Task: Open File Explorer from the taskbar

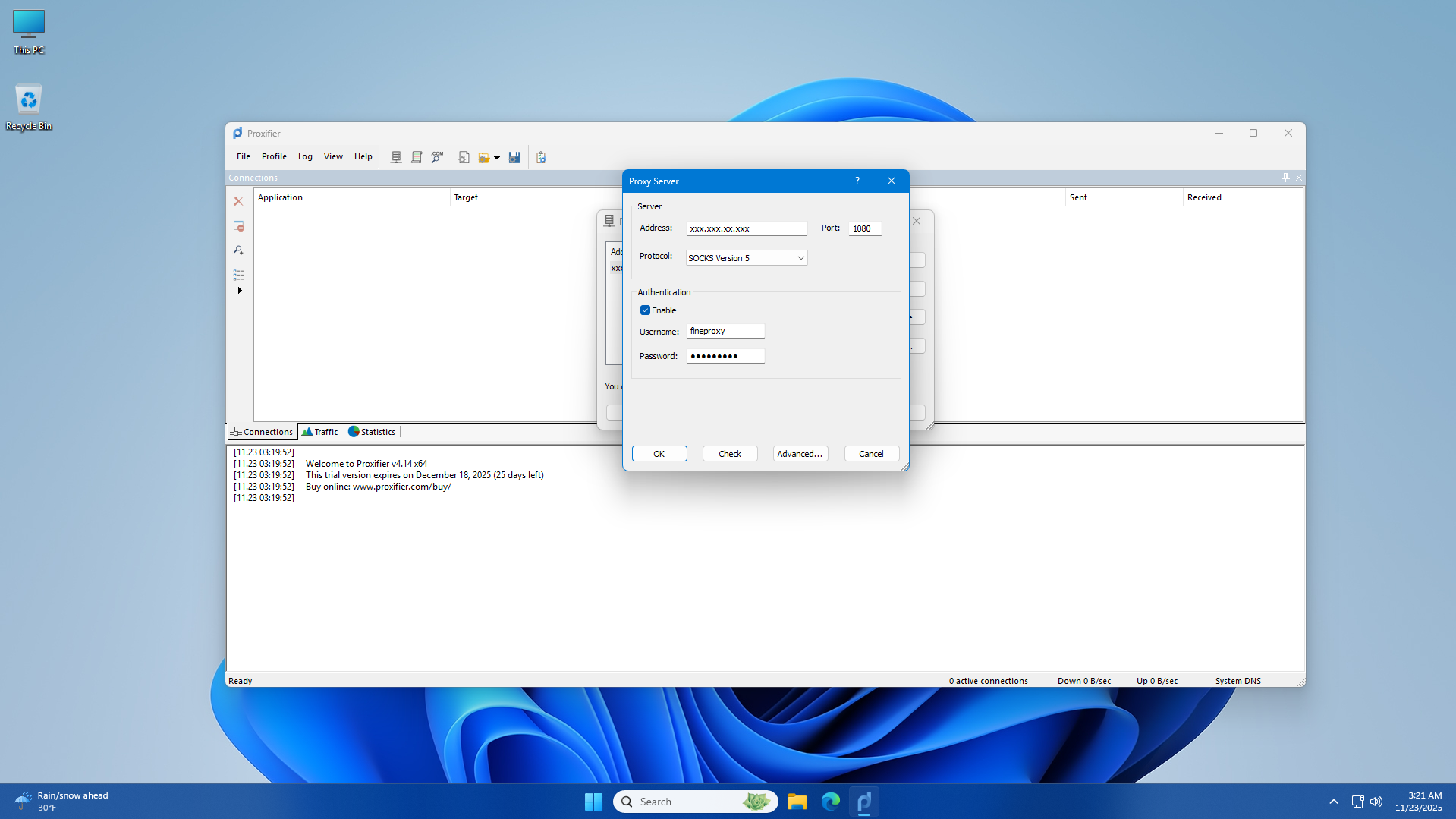Action: click(x=797, y=802)
